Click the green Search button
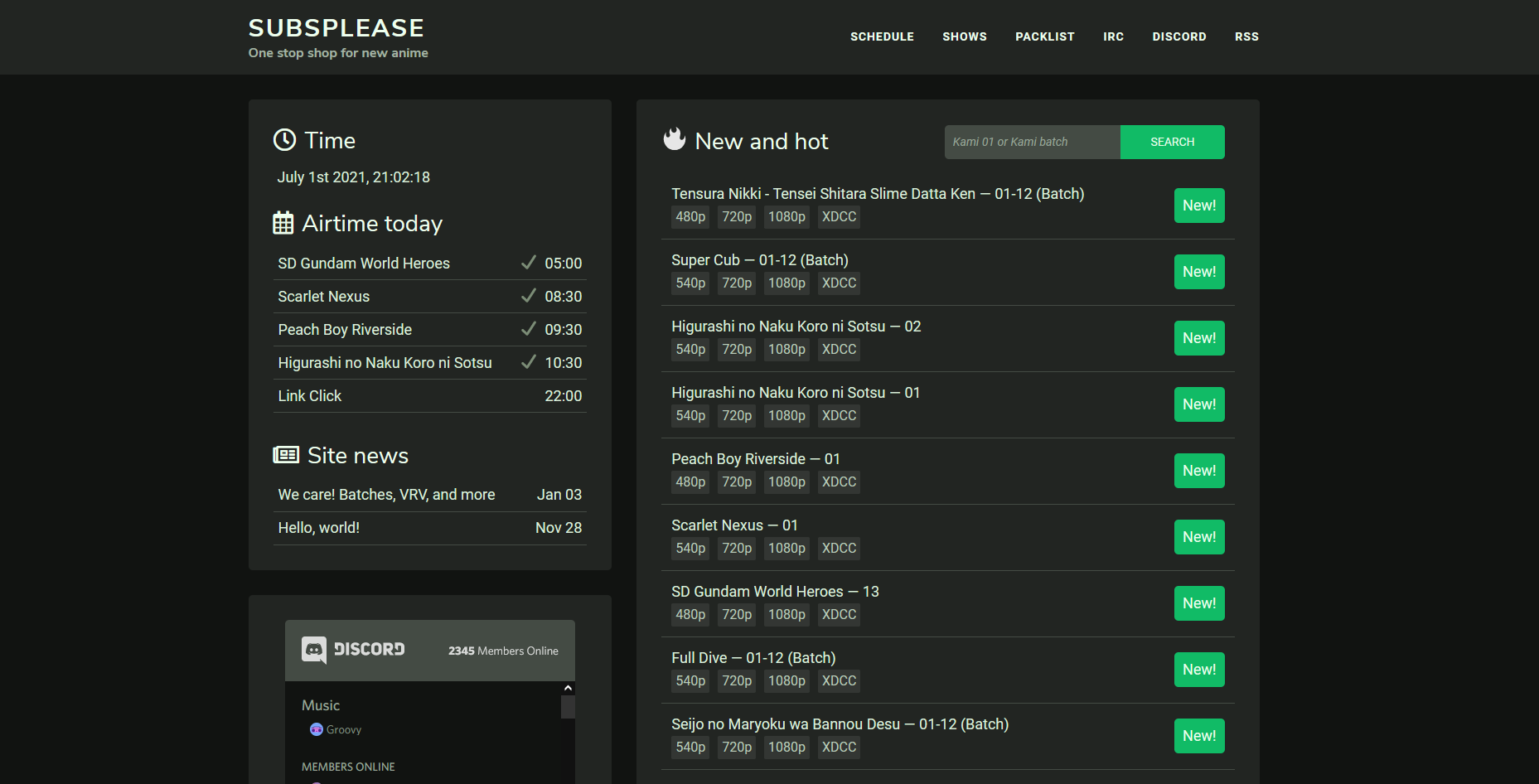 pyautogui.click(x=1172, y=142)
